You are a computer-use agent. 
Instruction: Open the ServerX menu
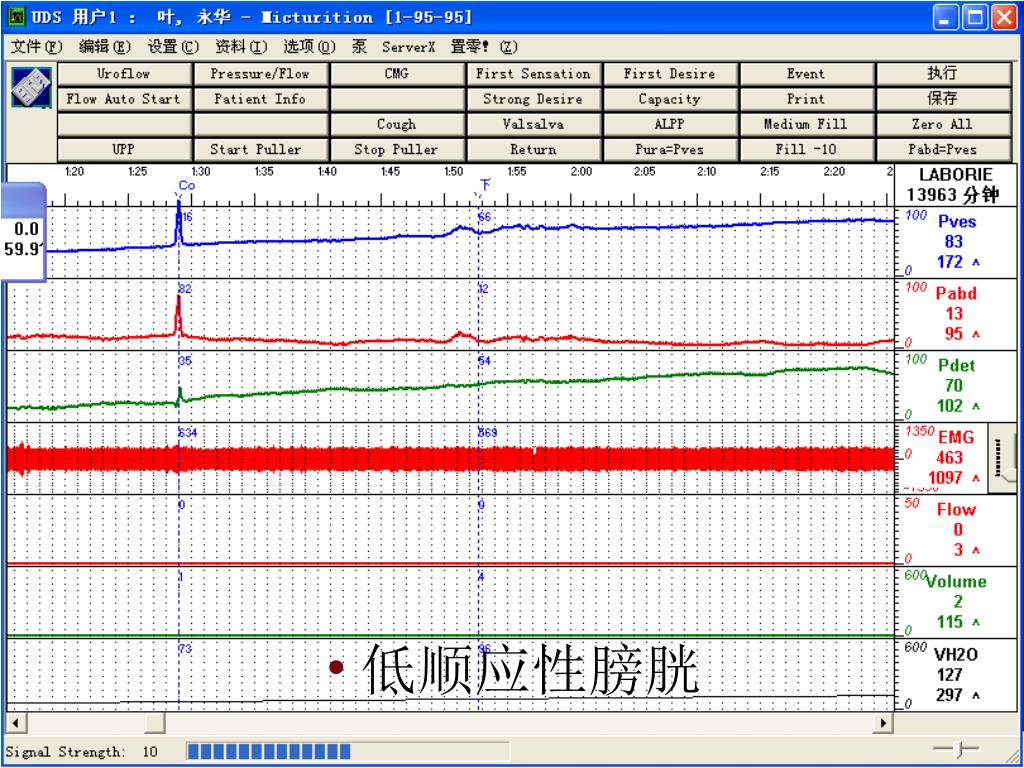tap(409, 47)
